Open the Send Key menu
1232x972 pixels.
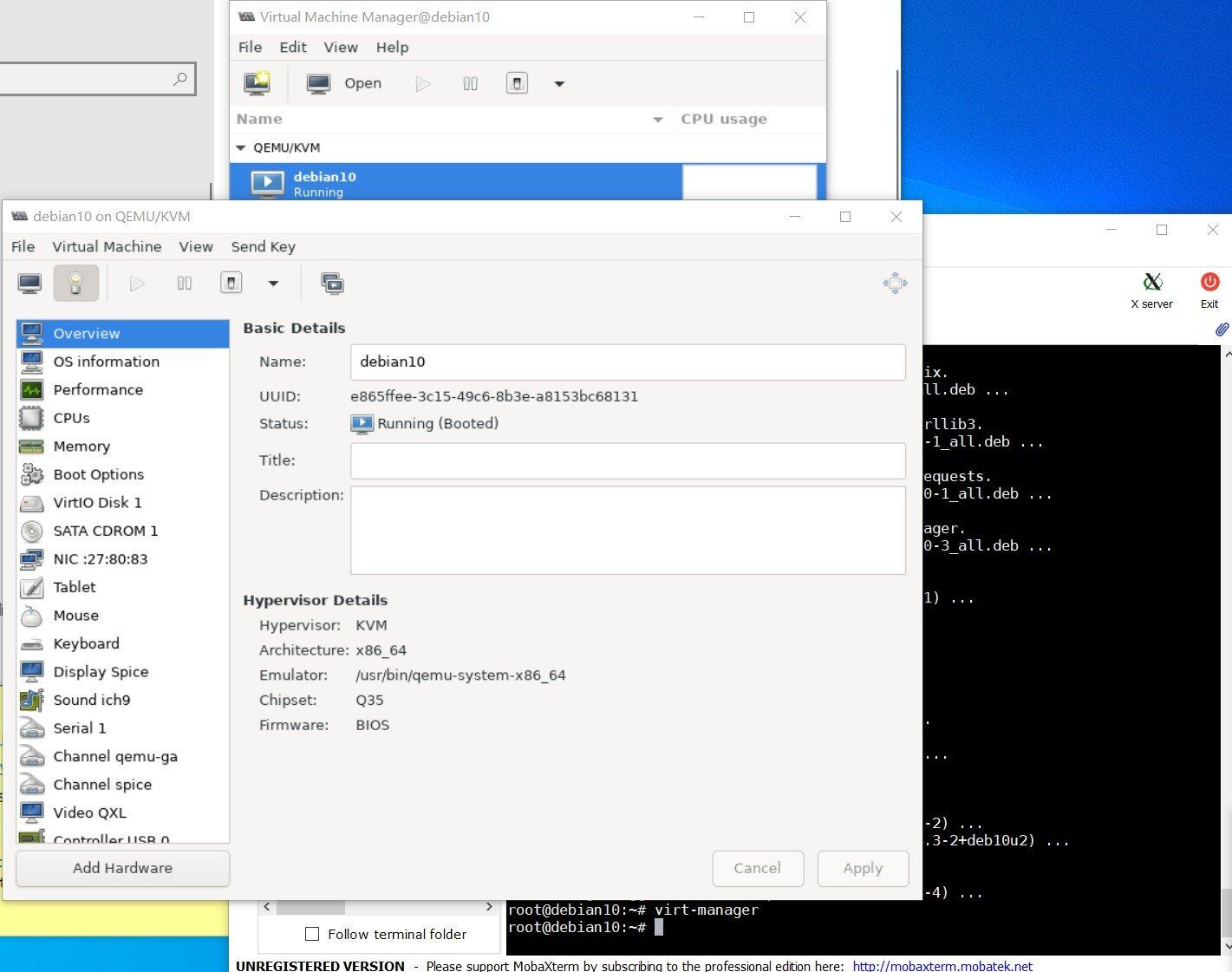pyautogui.click(x=263, y=247)
